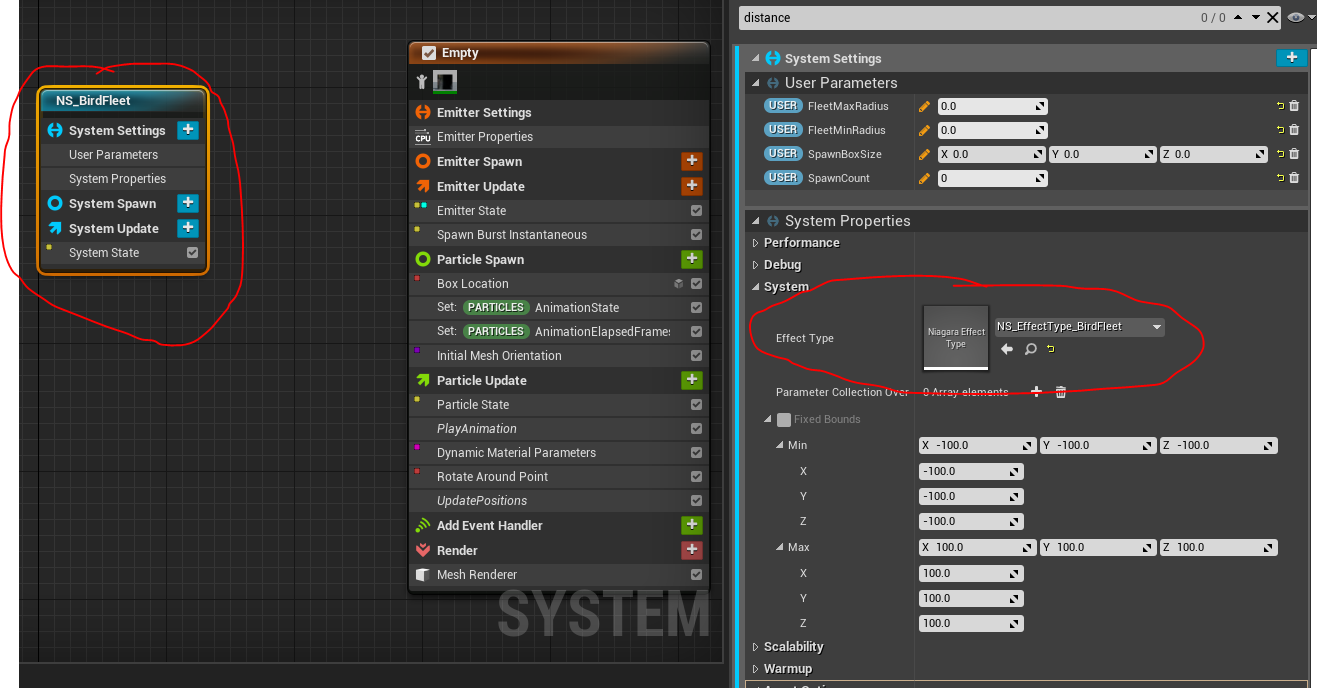This screenshot has height=688, width=1317.
Task: Browse to Effect Type asset with magnifier icon
Action: click(1030, 349)
